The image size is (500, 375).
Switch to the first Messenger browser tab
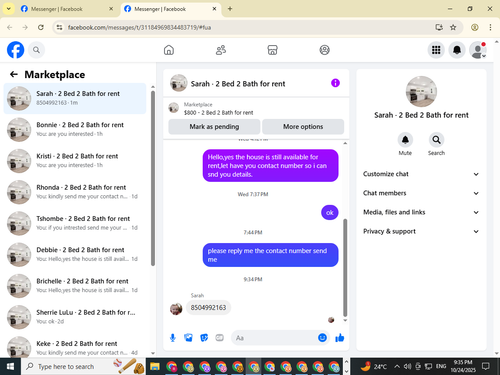[x=67, y=9]
